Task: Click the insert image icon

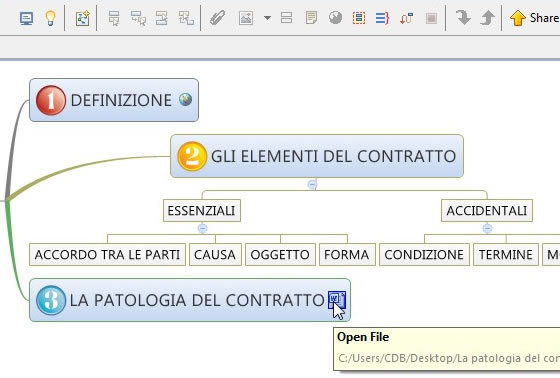Action: pyautogui.click(x=246, y=18)
